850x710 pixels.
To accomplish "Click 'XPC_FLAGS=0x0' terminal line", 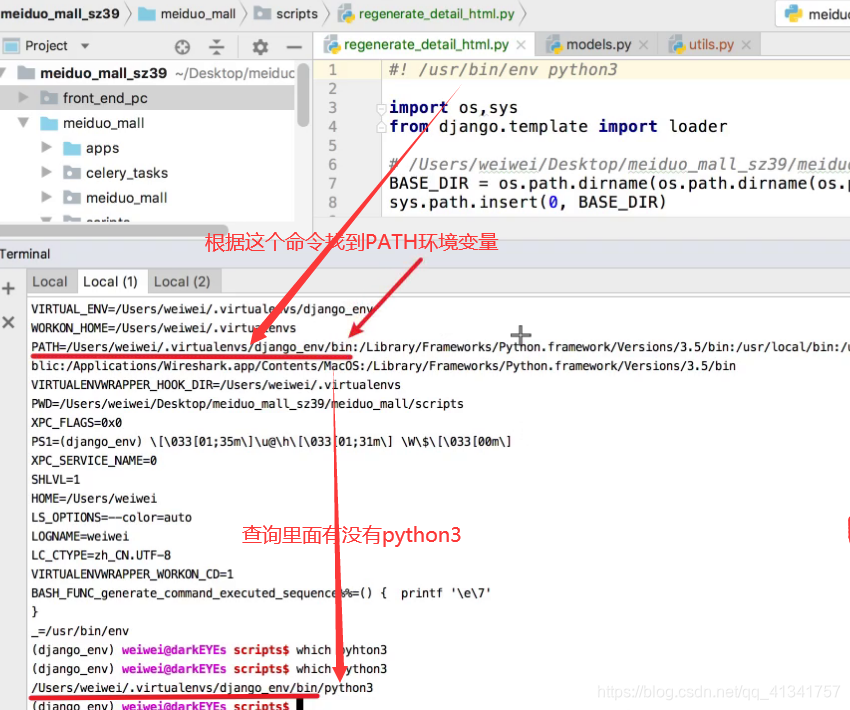I will pyautogui.click(x=76, y=422).
